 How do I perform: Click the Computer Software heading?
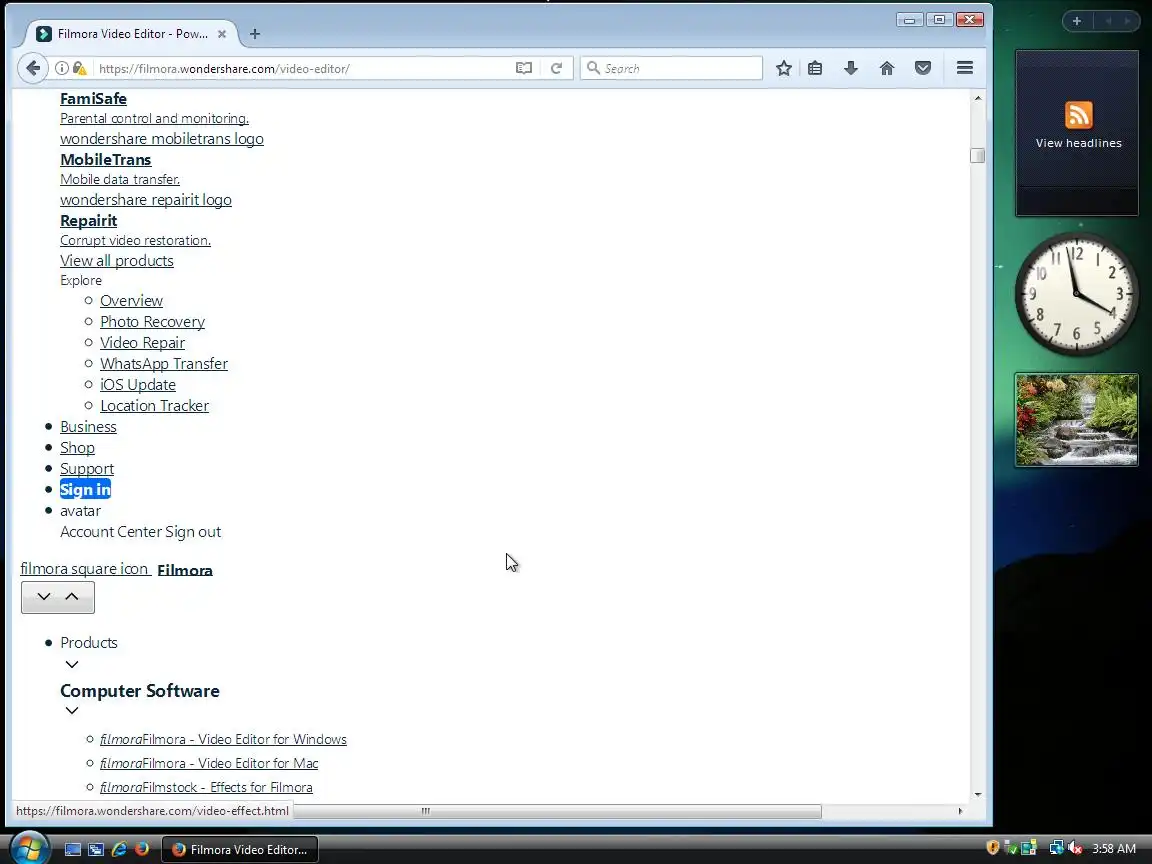[x=140, y=691]
